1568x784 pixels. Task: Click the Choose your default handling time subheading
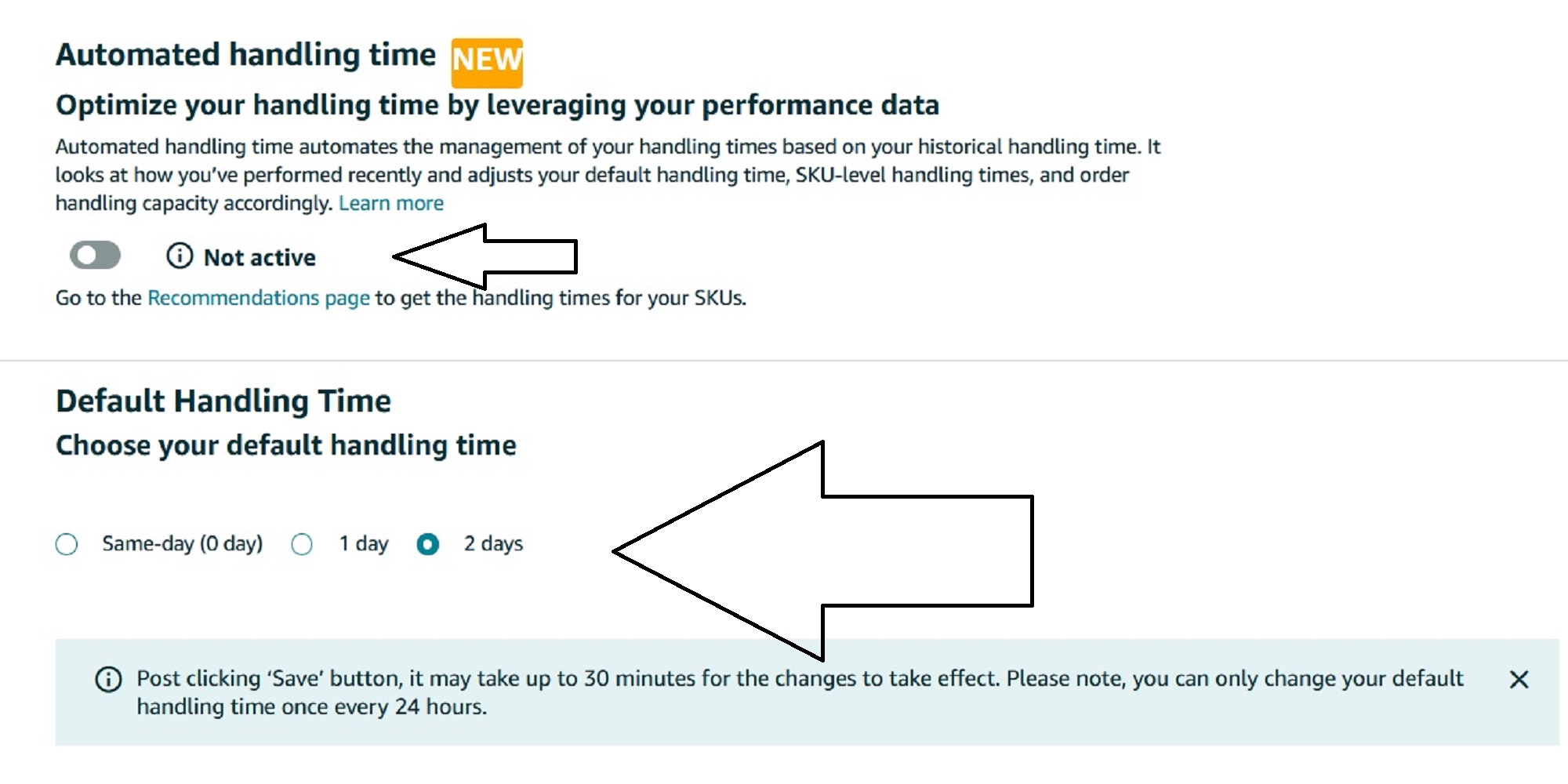point(286,445)
